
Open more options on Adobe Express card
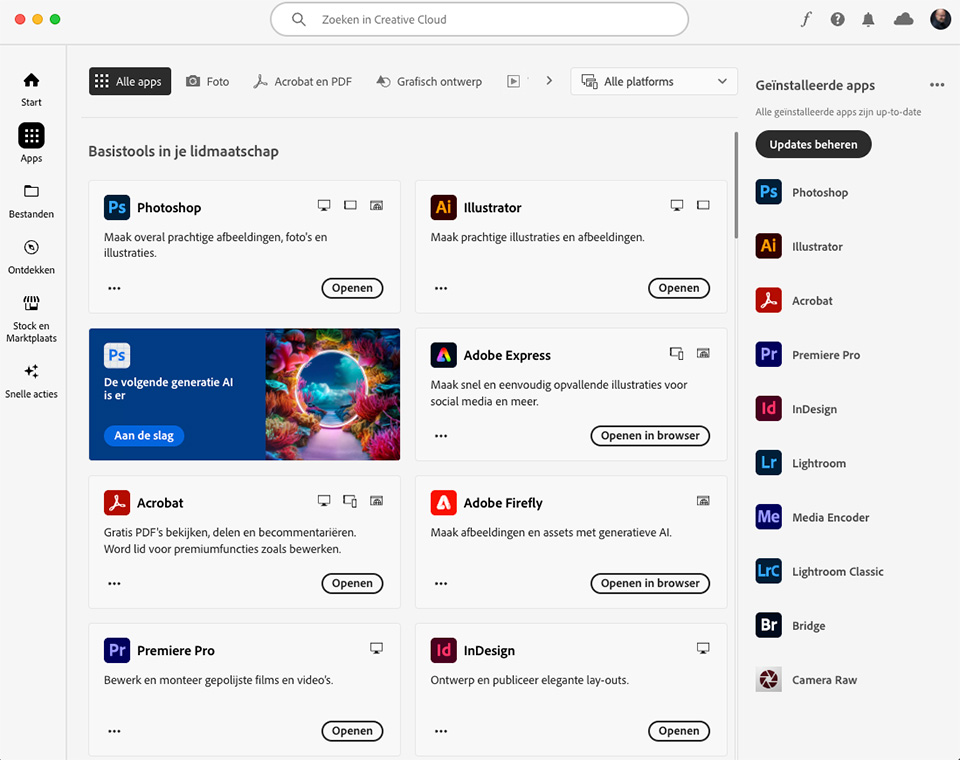click(x=441, y=436)
